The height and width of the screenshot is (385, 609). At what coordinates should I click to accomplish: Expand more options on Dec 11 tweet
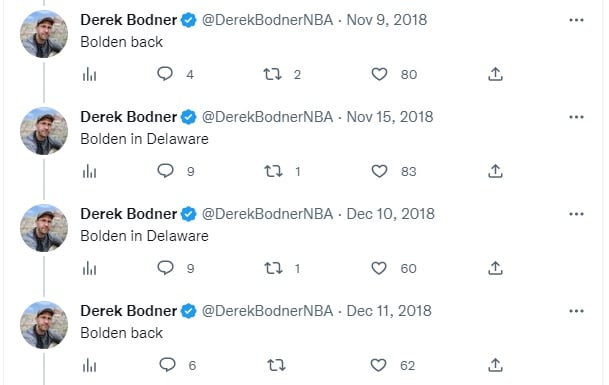tap(576, 311)
